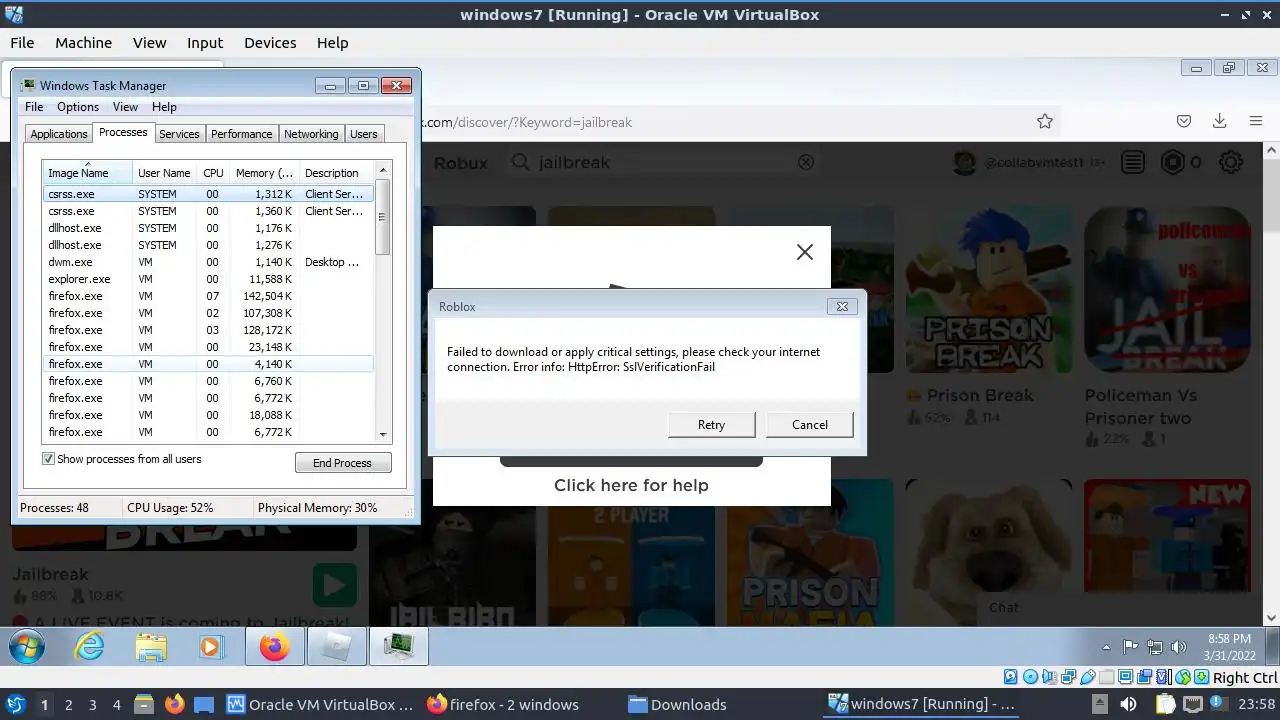Open the Policeman Vs Prisoner two game thumbnail
Screen dimensions: 1280x720
(x=1167, y=290)
